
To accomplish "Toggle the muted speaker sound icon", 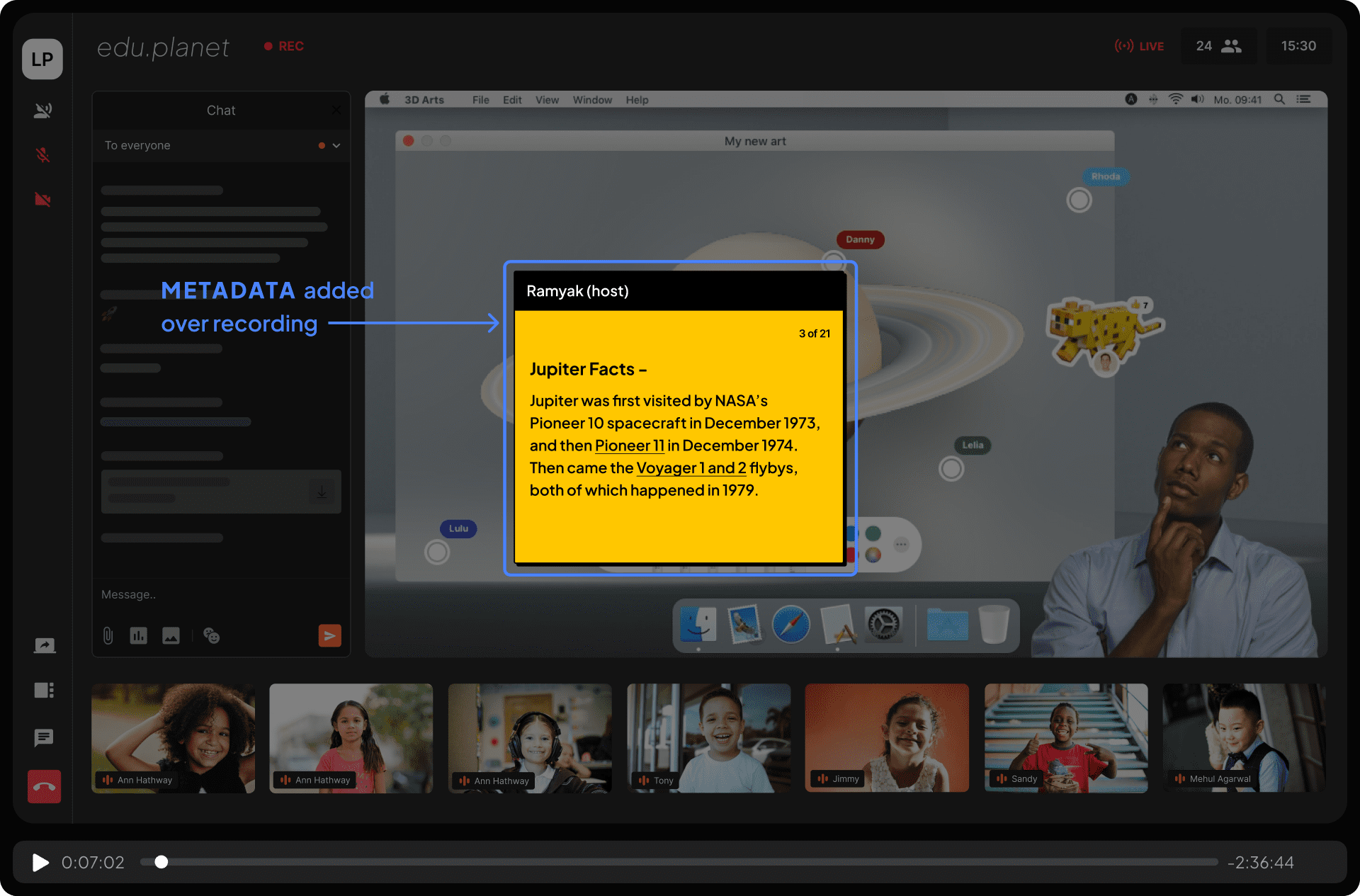I will pos(43,110).
